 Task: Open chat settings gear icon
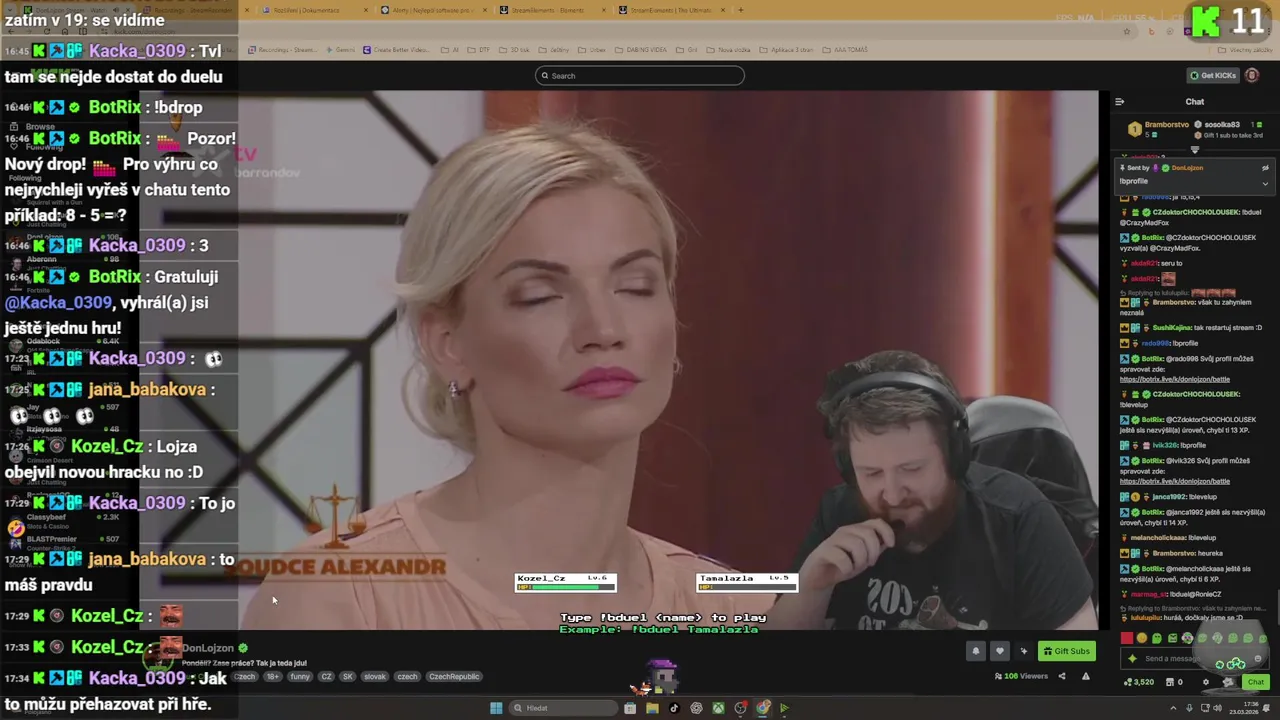(1206, 683)
